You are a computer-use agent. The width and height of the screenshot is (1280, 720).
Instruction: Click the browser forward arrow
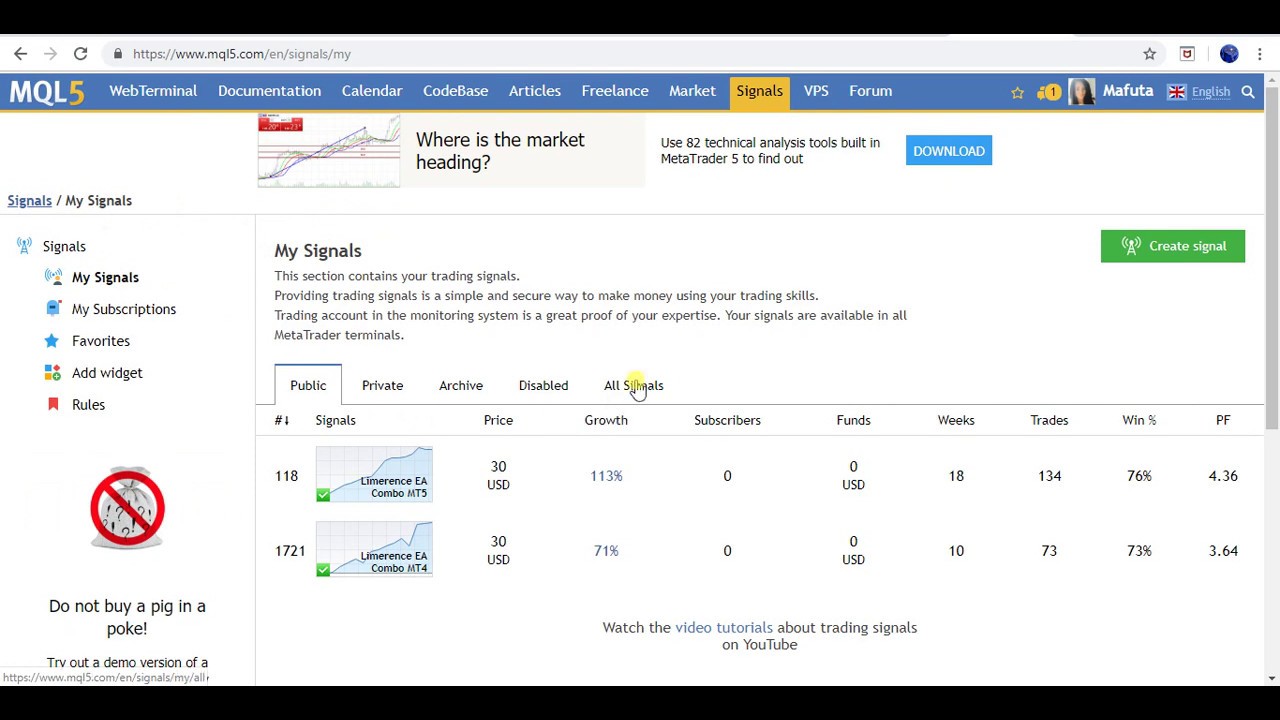50,54
